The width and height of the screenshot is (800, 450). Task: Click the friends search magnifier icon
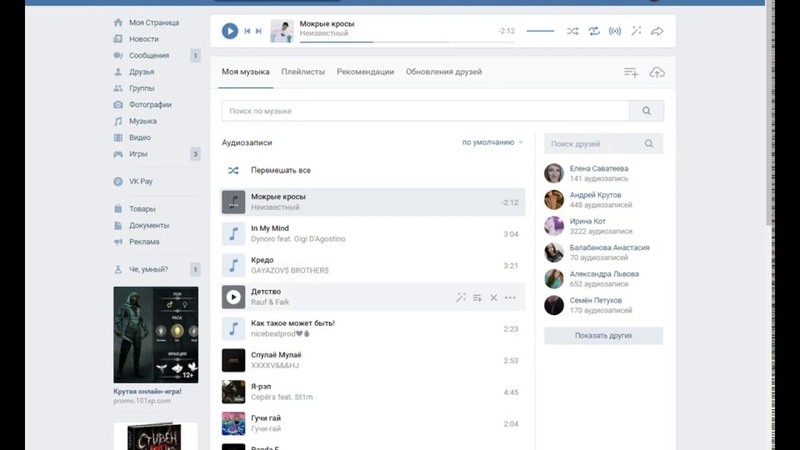tap(648, 144)
